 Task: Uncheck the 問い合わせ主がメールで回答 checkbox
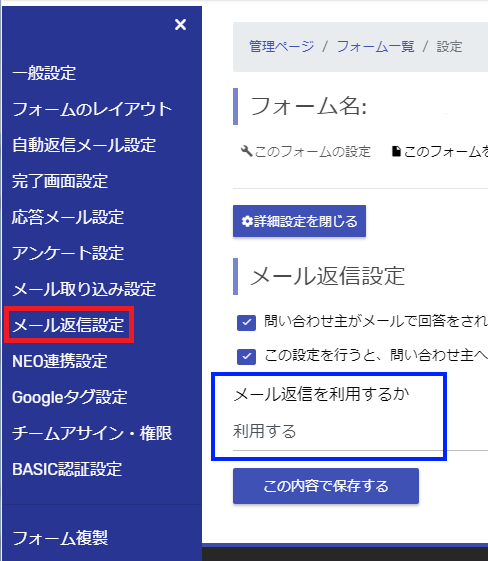[x=247, y=322]
